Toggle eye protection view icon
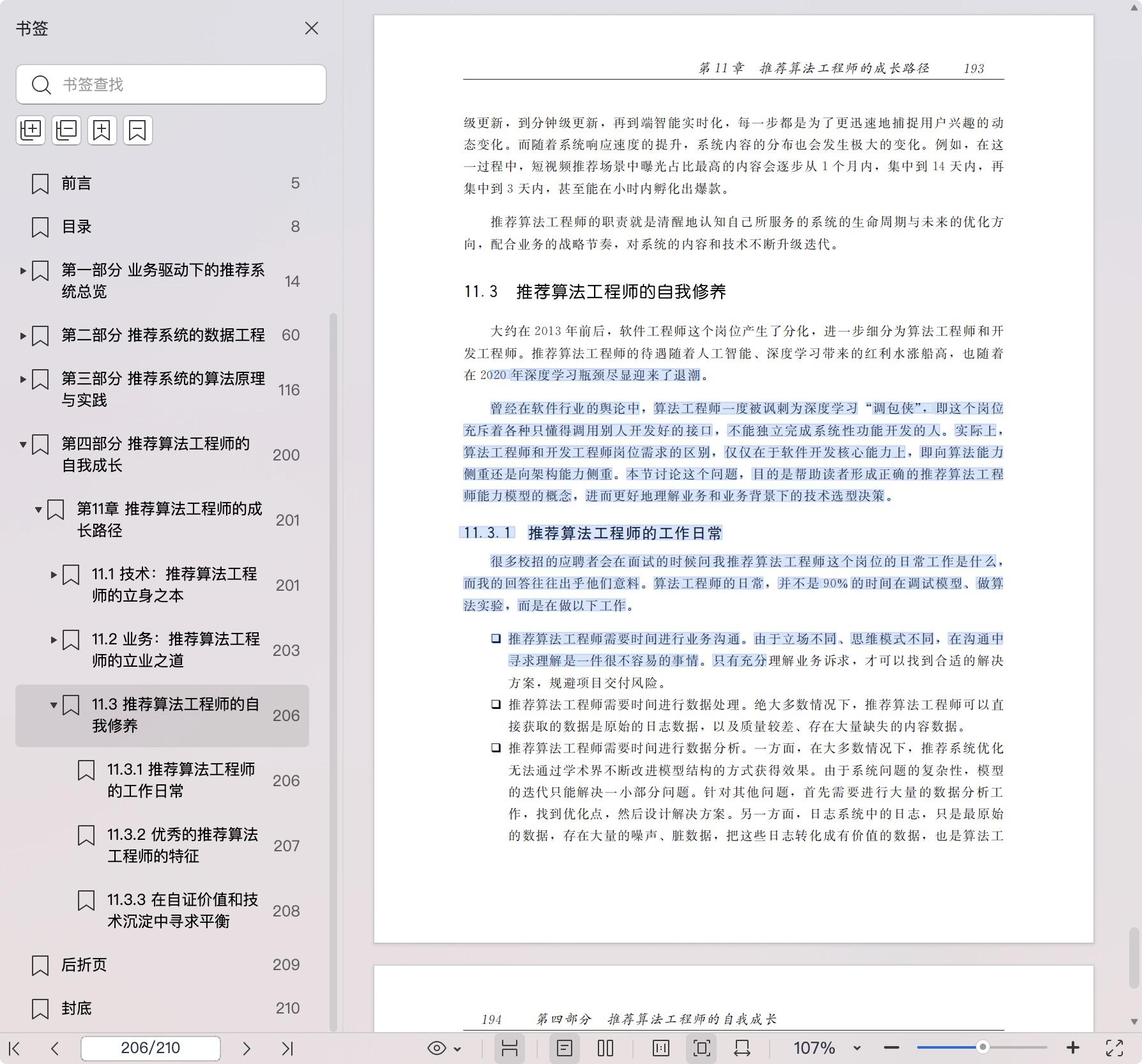 [x=437, y=1048]
